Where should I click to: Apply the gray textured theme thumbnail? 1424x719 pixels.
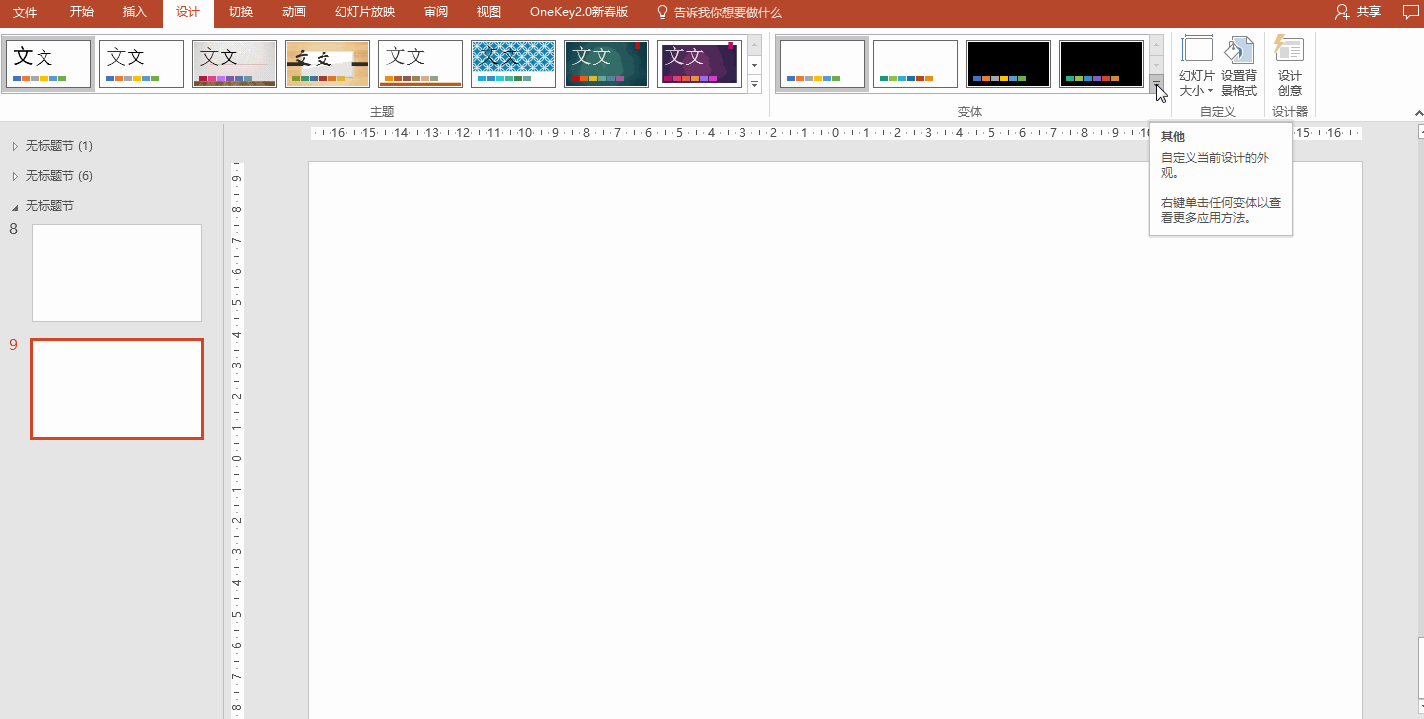pos(234,64)
